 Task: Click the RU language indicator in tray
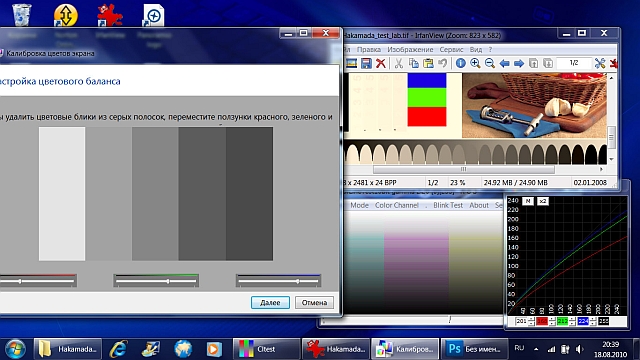point(519,348)
